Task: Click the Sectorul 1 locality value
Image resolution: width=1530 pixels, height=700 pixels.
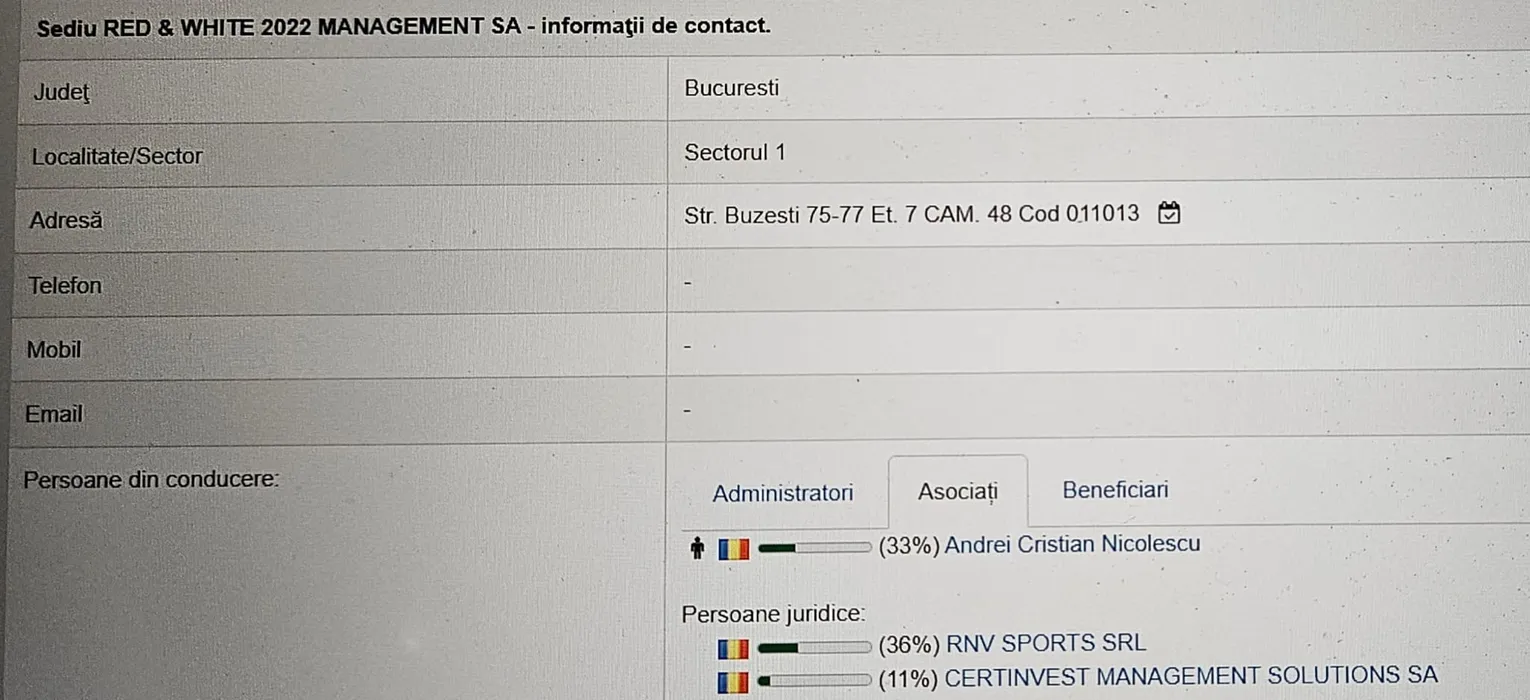Action: point(735,153)
